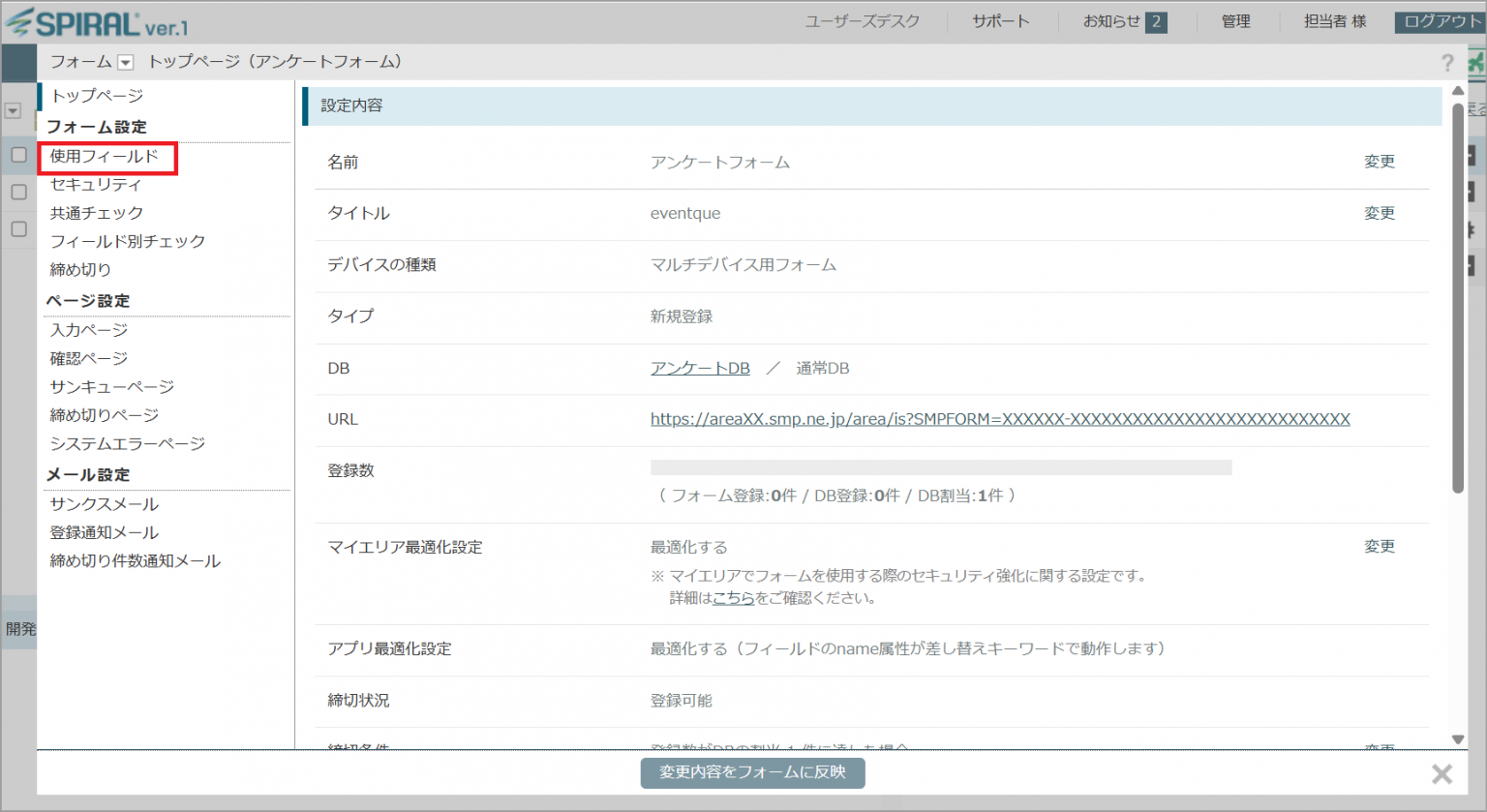Tick the first checkbox in the left list

tap(18, 155)
